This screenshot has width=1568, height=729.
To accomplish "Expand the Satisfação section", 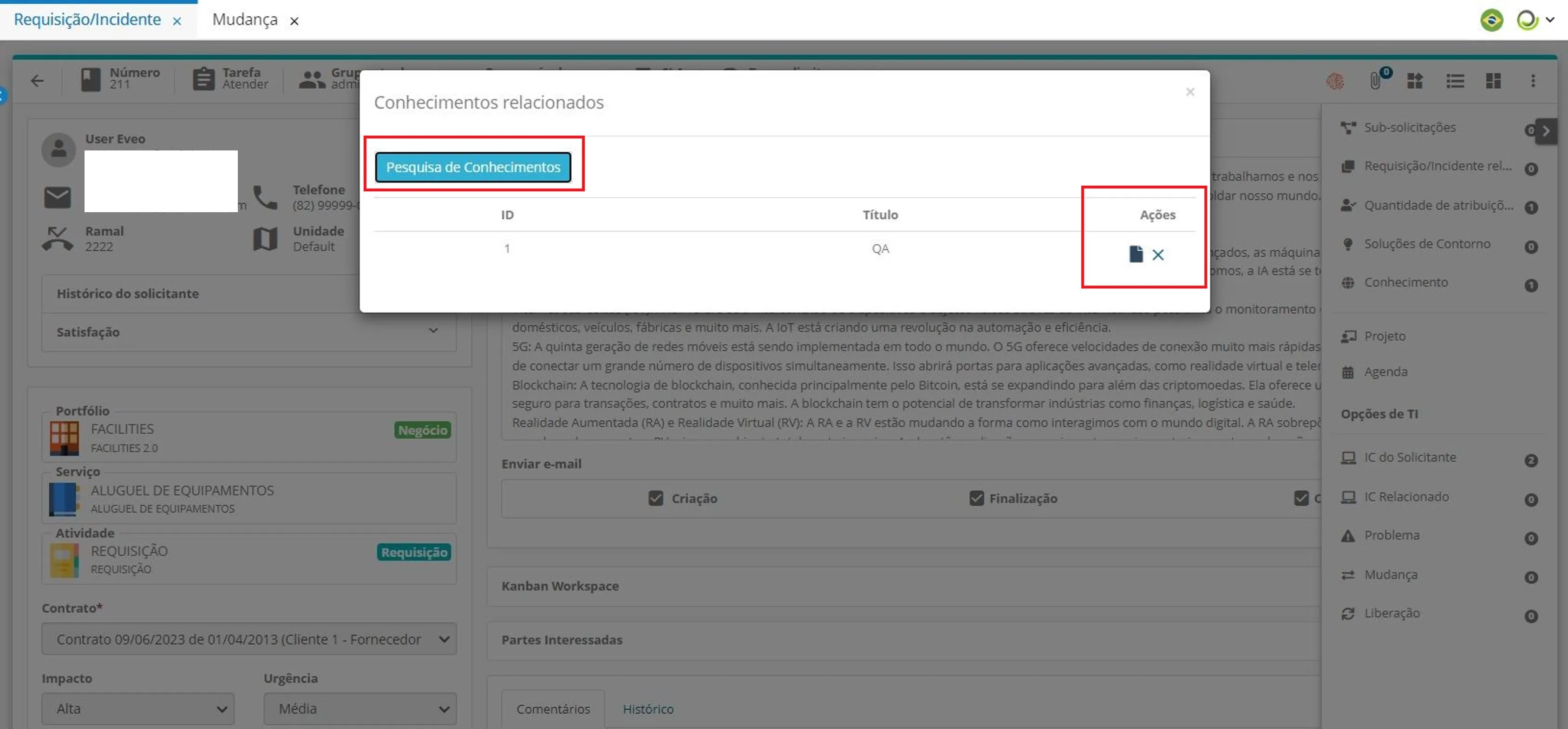I will click(x=249, y=332).
